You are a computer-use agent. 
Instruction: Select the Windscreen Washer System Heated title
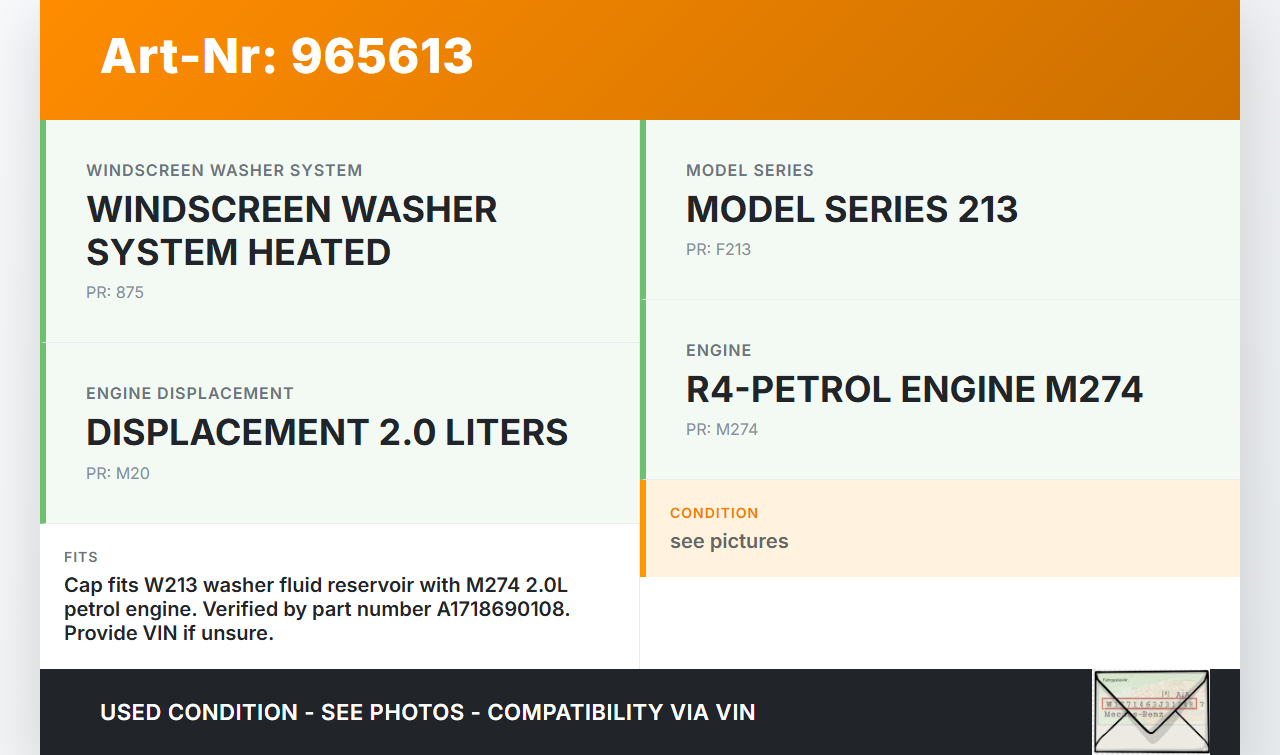pos(291,230)
